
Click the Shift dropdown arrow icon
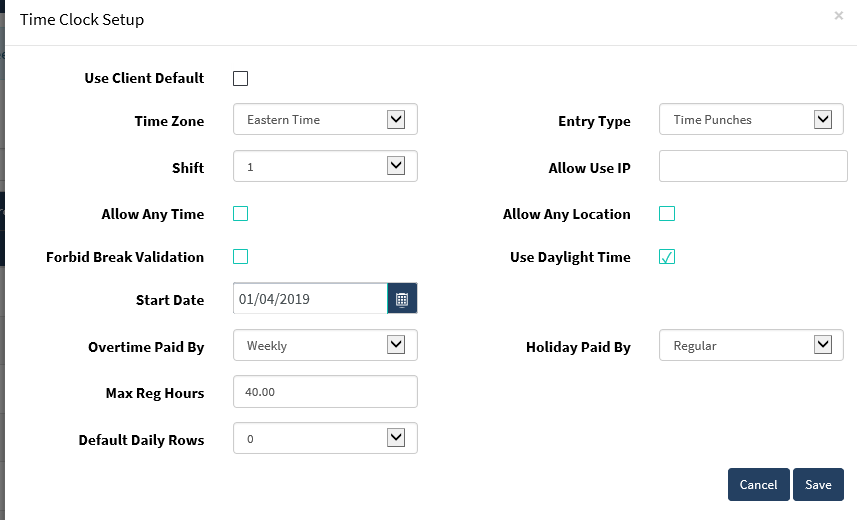click(396, 166)
